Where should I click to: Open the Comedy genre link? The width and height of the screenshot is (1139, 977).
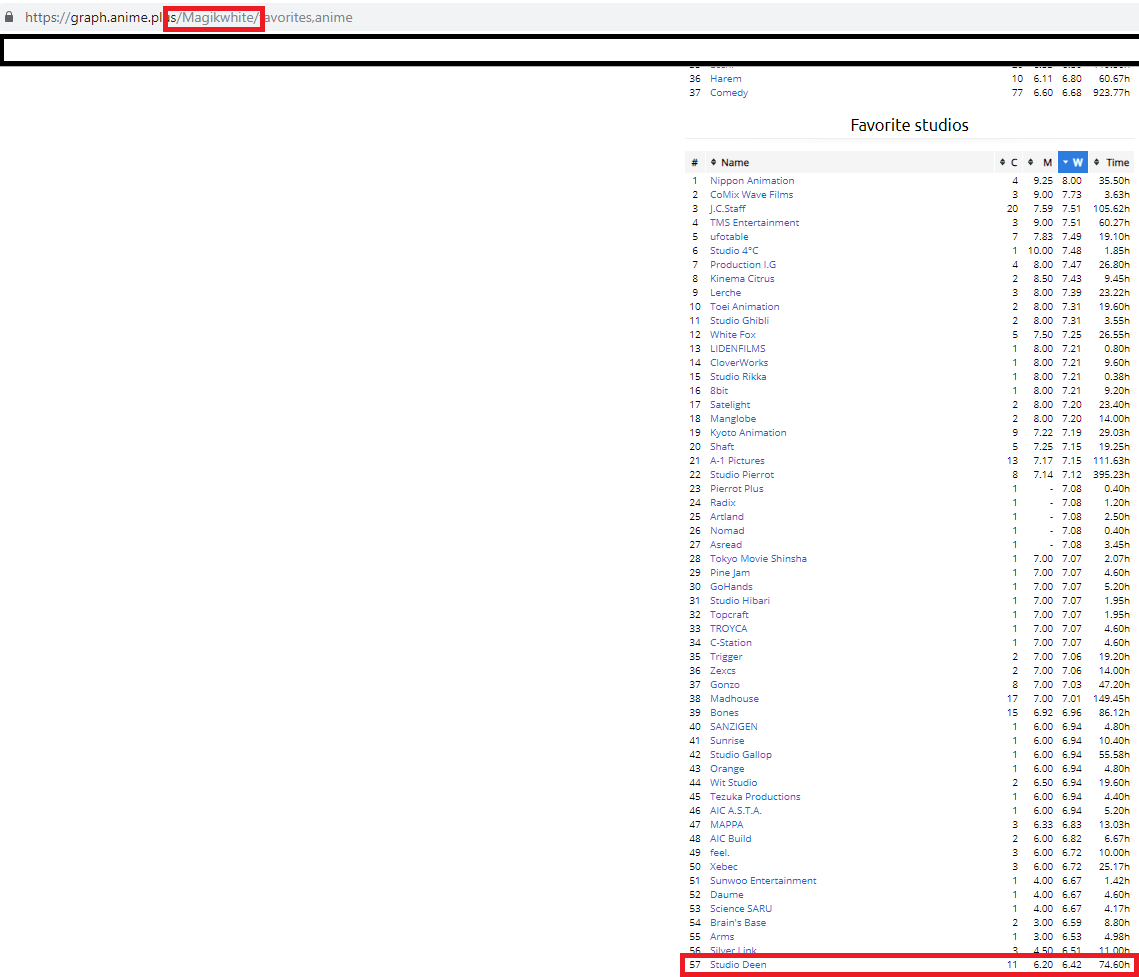(x=728, y=93)
